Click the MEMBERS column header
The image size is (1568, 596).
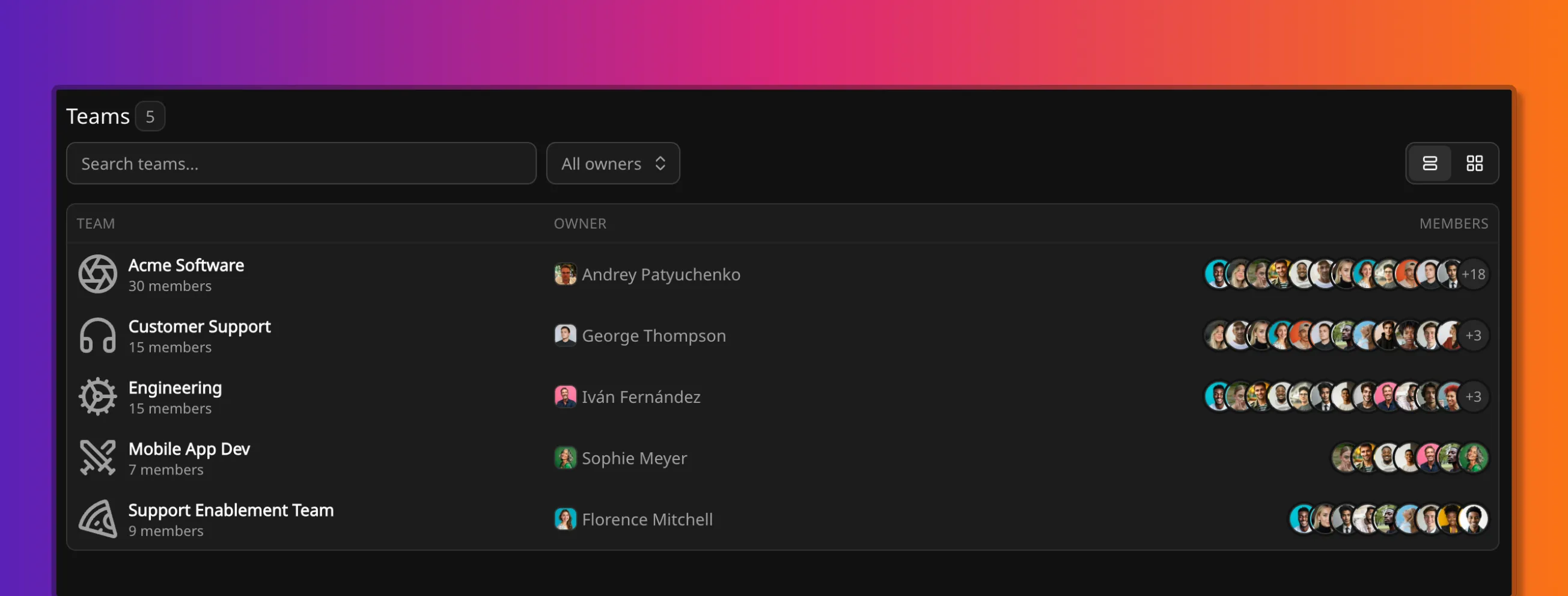pos(1454,224)
